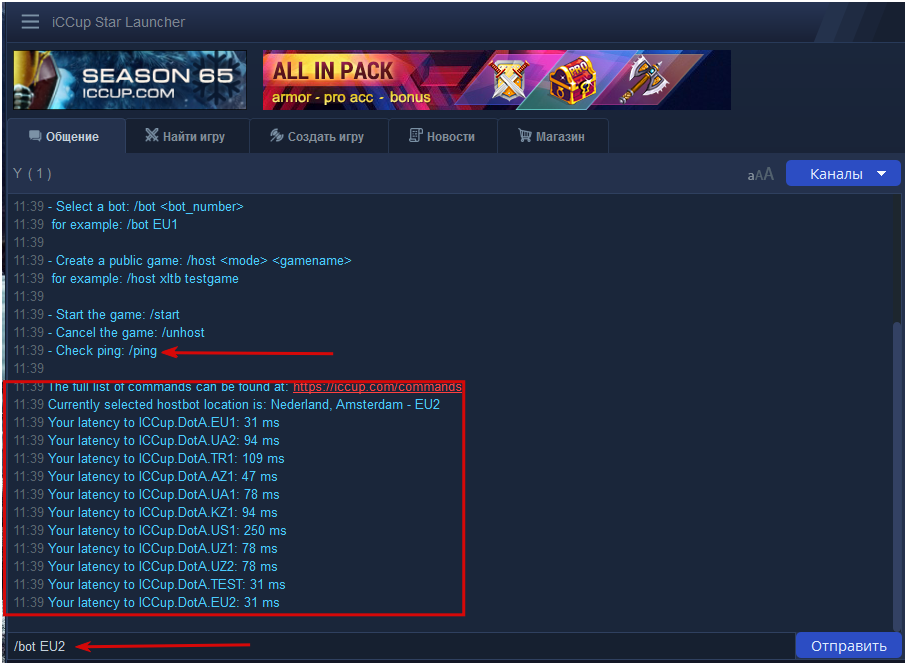Viewport: 905px width, 663px height.
Task: Open the Каналы channels list
Action: point(843,174)
